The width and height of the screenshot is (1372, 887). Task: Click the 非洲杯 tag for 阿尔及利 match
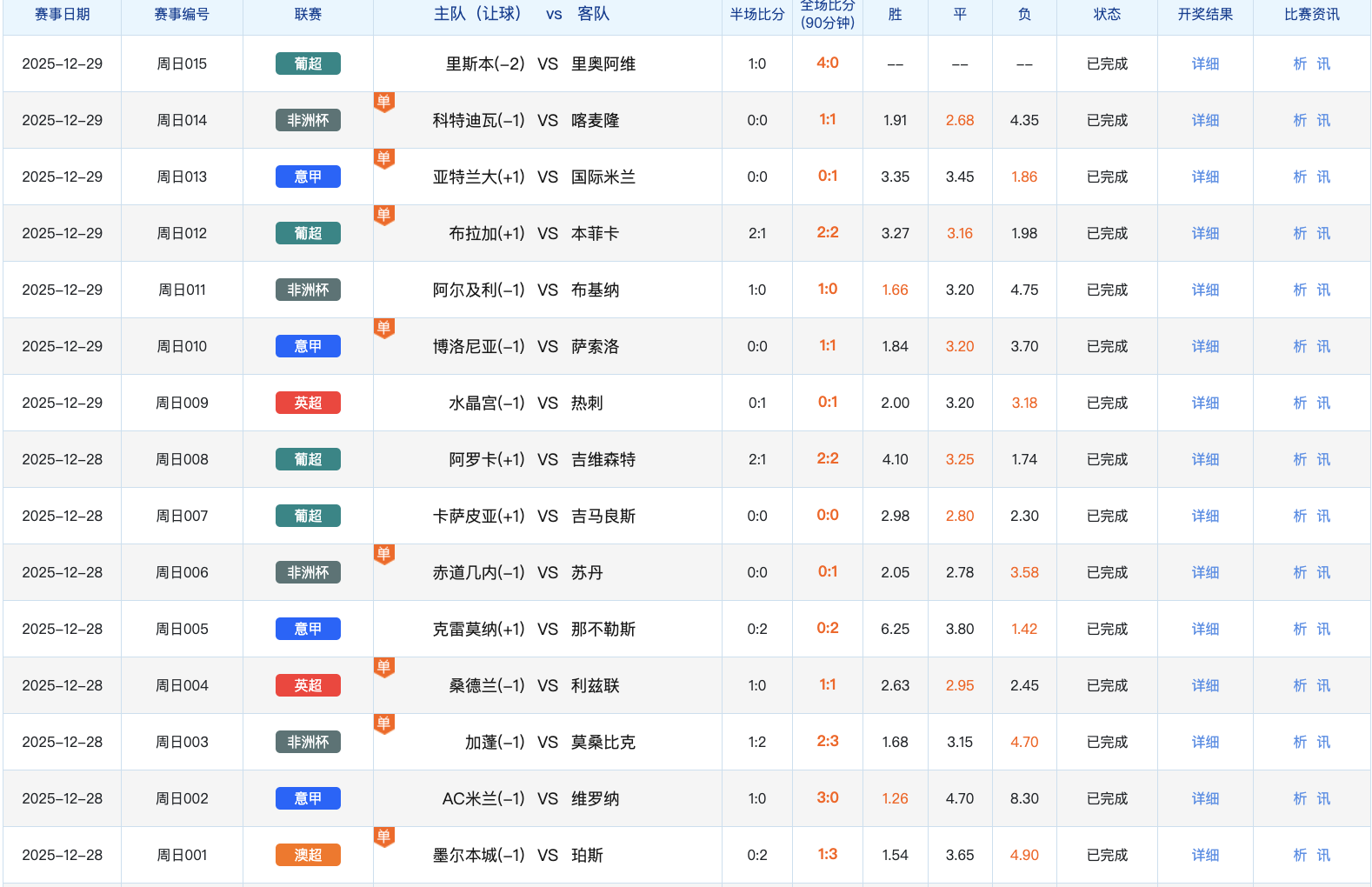308,290
